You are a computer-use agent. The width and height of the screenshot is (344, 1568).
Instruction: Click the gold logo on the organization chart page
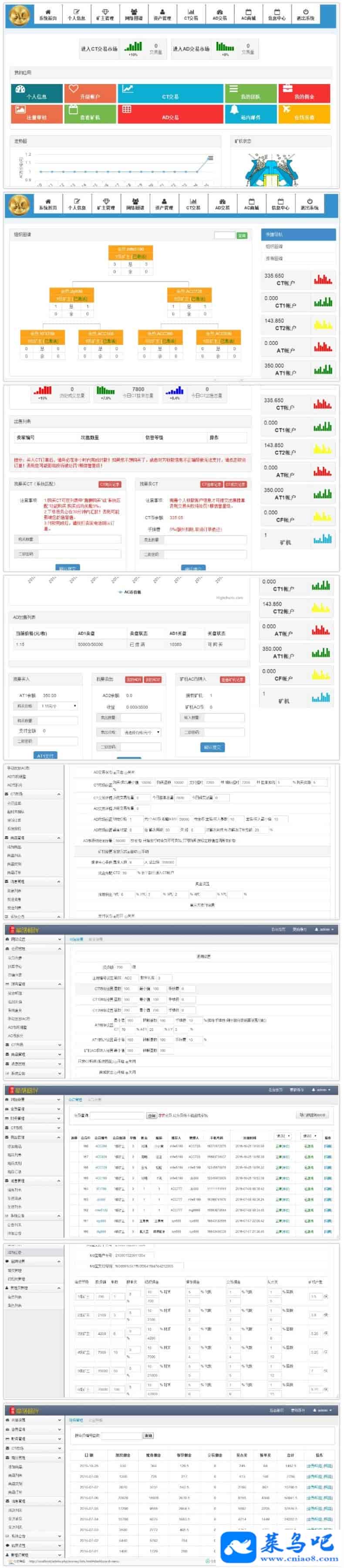pos(19,205)
